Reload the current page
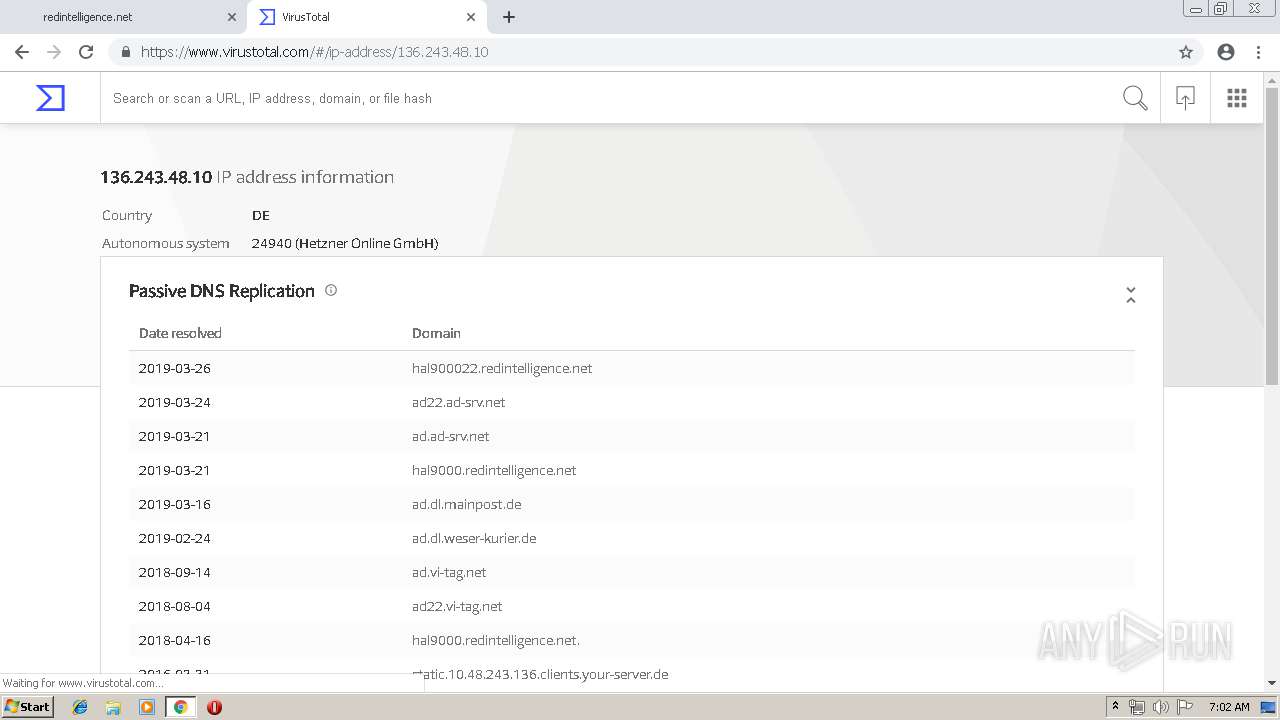 click(x=86, y=52)
